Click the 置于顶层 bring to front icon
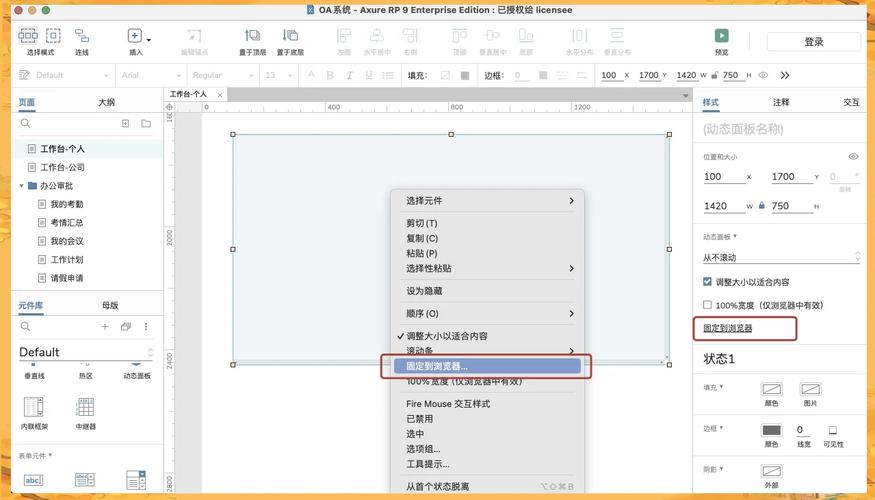Viewport: 875px width, 500px height. [x=252, y=36]
